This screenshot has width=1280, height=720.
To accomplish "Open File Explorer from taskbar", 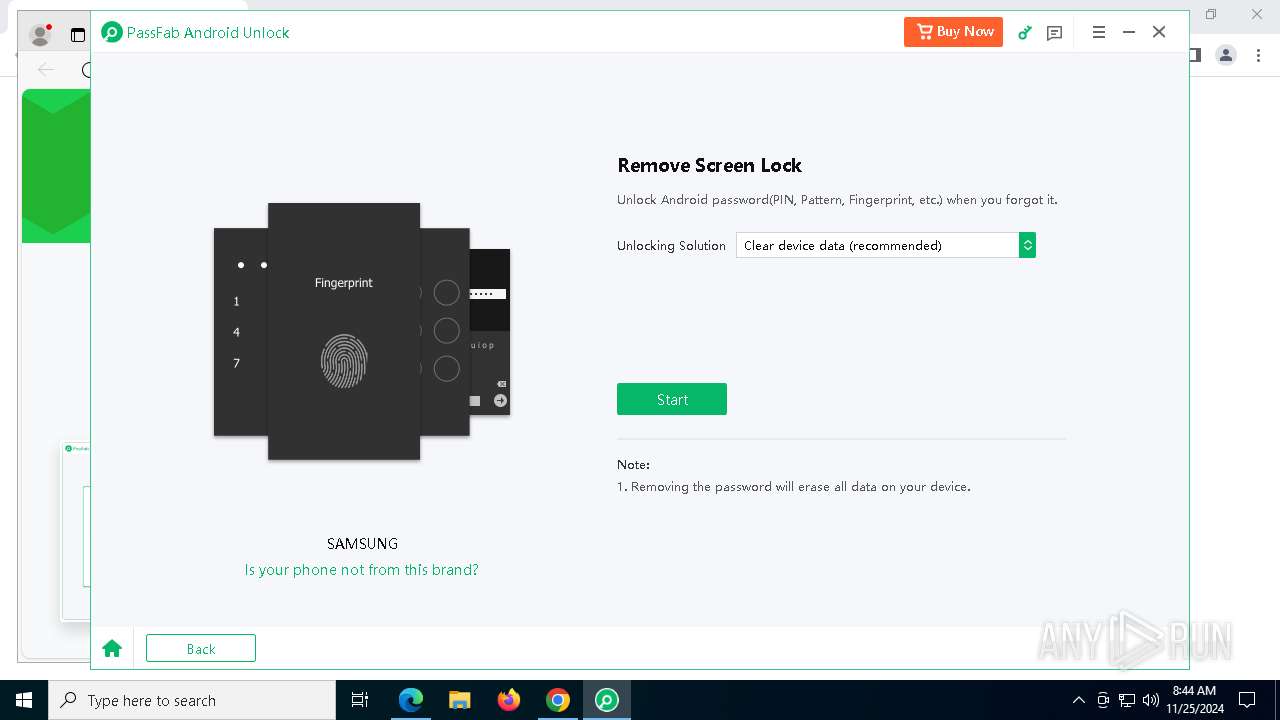I will (460, 700).
